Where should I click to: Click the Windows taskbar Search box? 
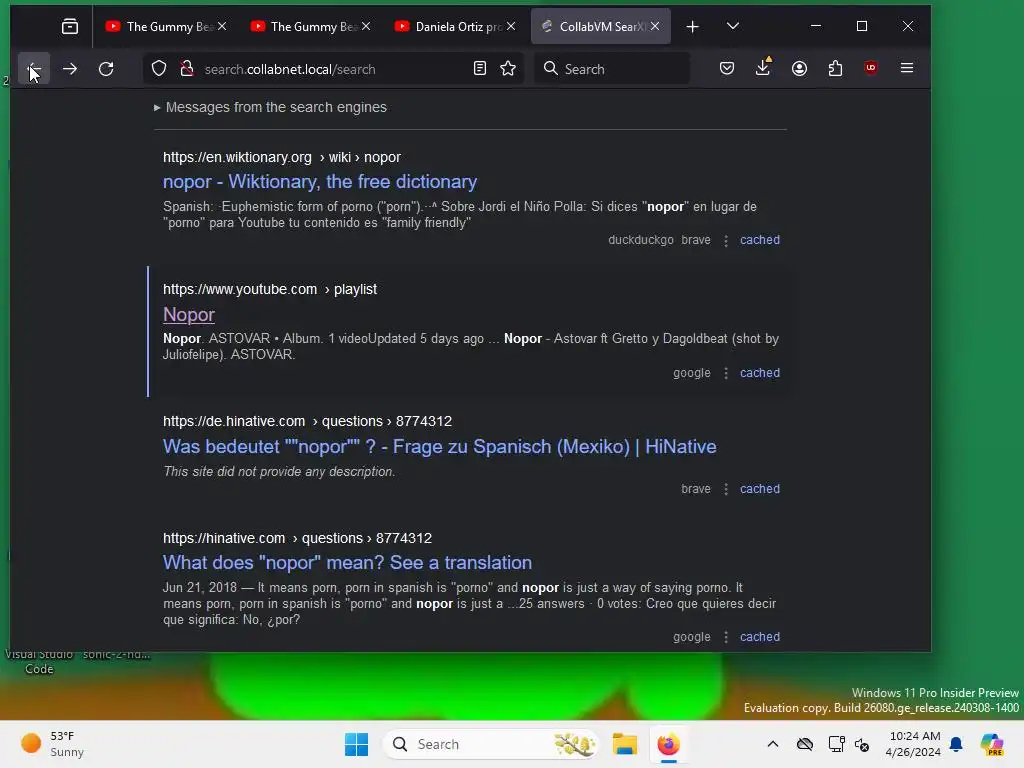click(x=490, y=744)
